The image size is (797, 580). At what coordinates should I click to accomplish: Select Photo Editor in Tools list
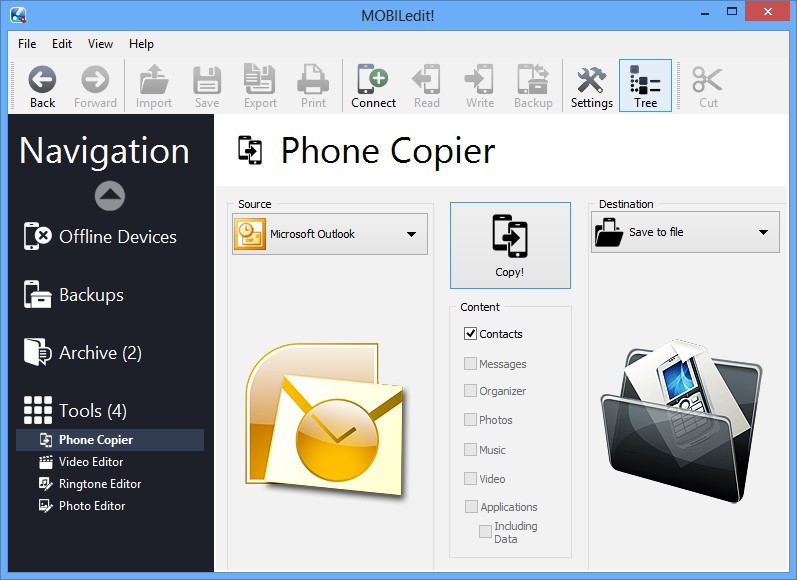(x=91, y=506)
